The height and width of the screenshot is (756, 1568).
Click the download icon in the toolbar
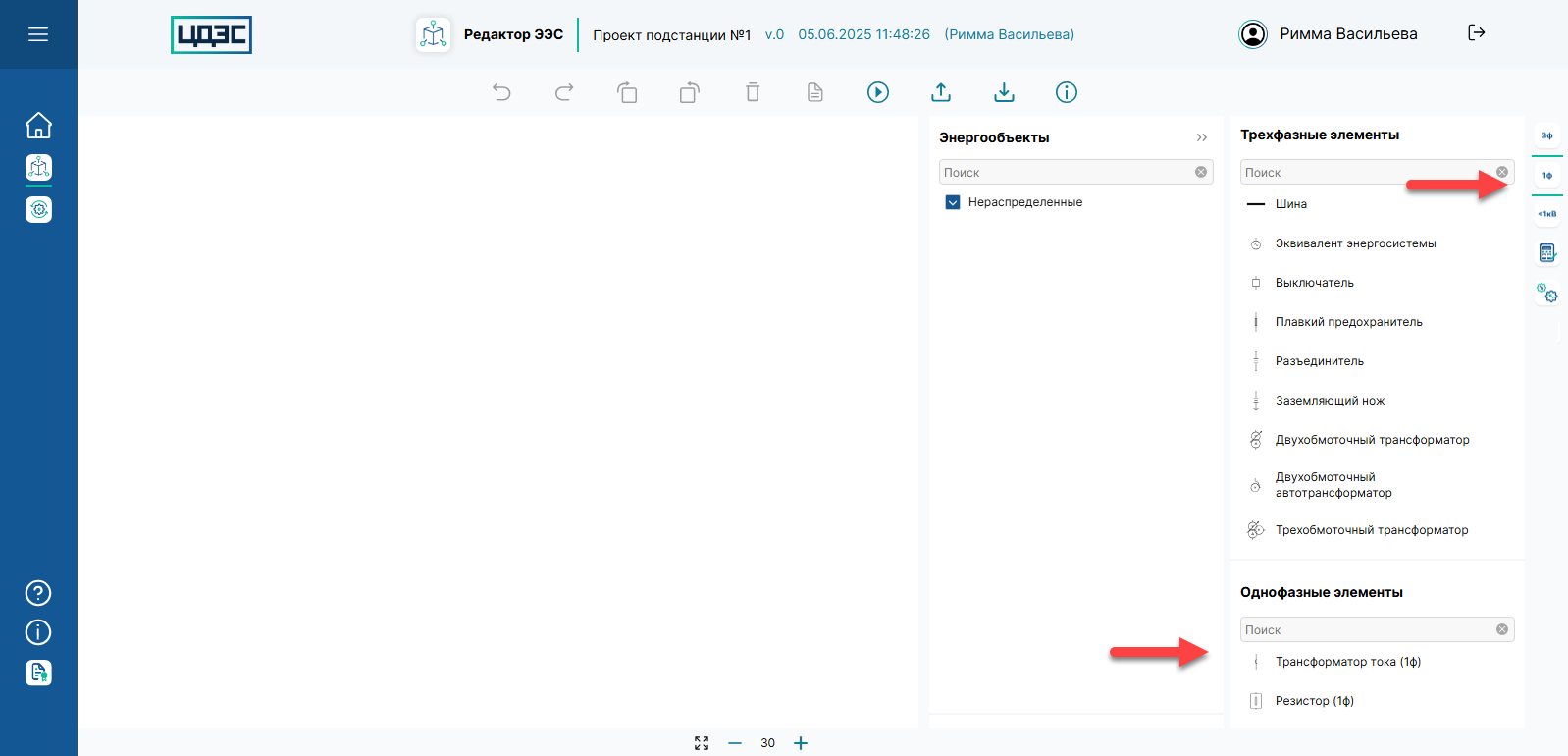click(x=1004, y=92)
